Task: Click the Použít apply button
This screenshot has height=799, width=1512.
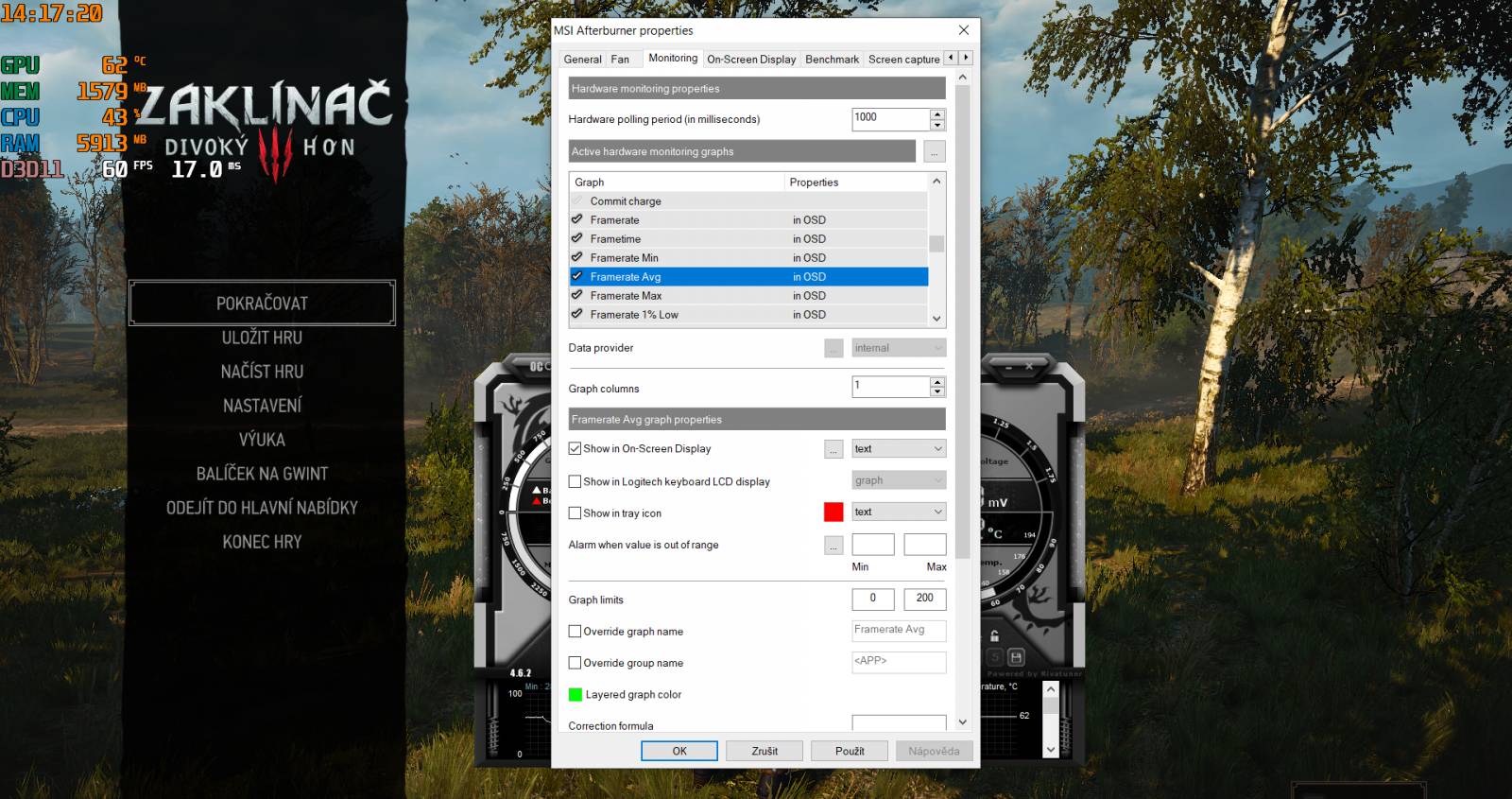Action: coord(850,751)
